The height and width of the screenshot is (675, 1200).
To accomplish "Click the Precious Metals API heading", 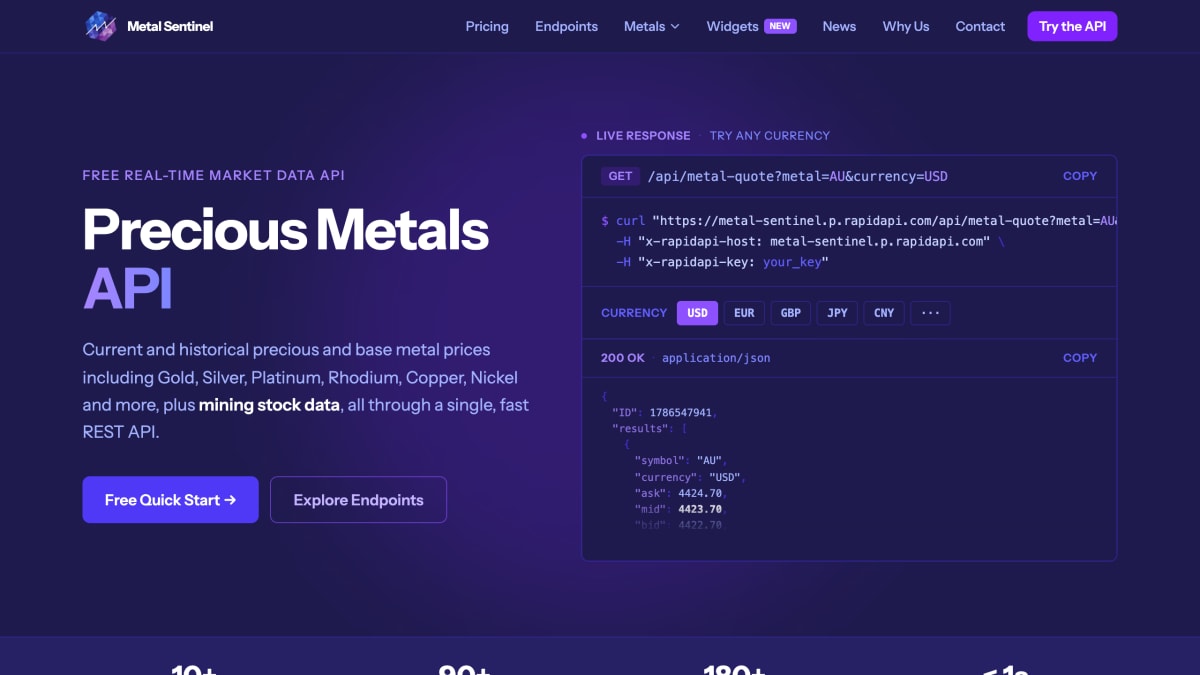I will 286,258.
